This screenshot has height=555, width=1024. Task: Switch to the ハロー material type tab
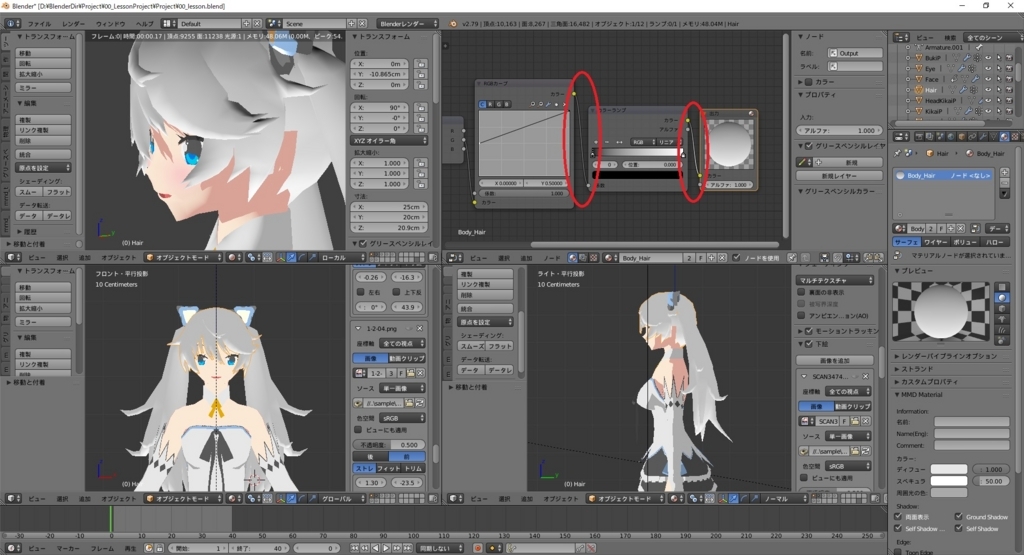995,242
